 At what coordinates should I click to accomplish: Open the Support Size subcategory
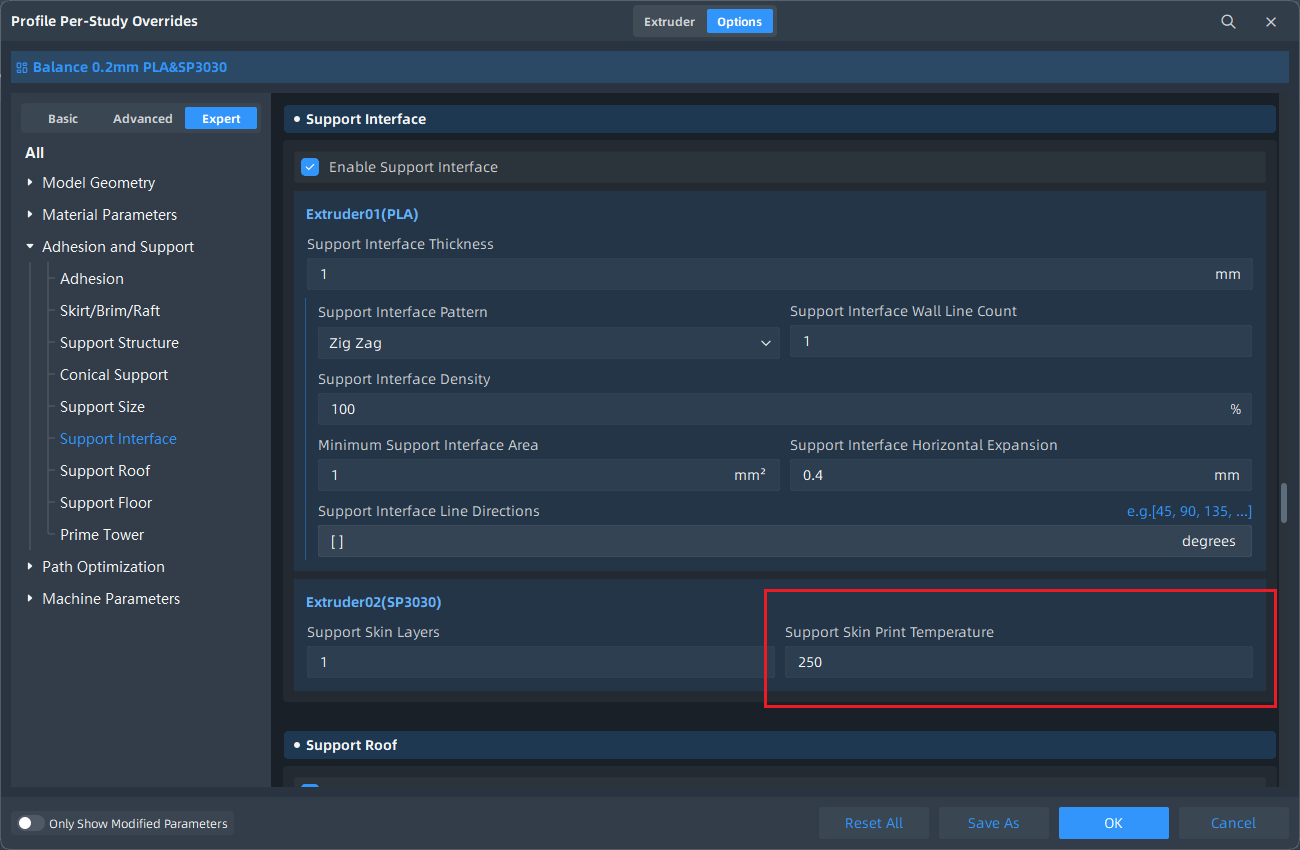(x=102, y=407)
